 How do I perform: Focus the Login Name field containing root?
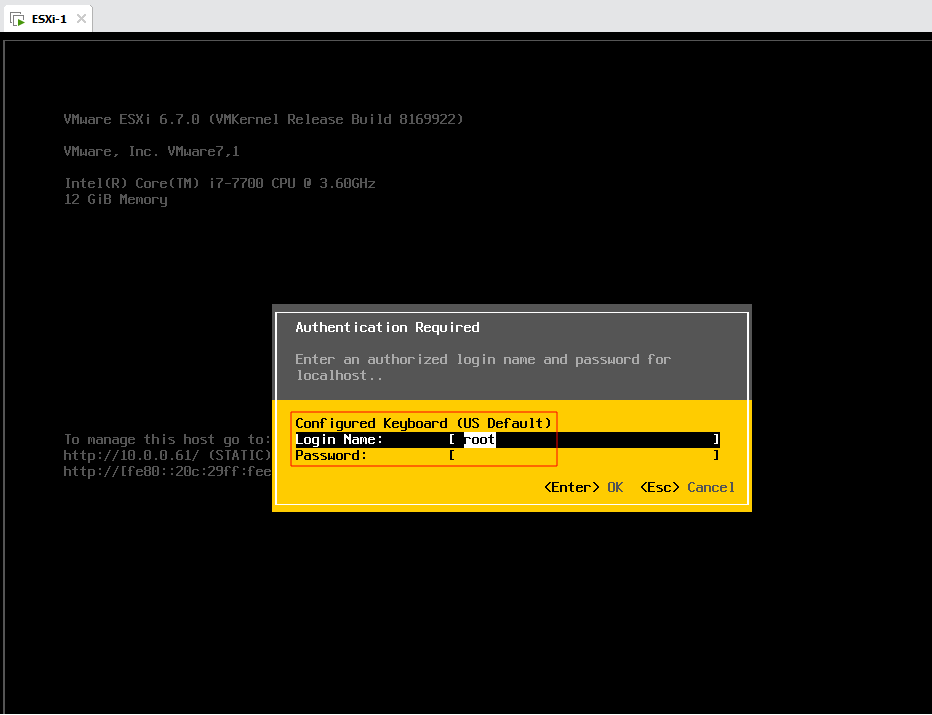point(584,440)
